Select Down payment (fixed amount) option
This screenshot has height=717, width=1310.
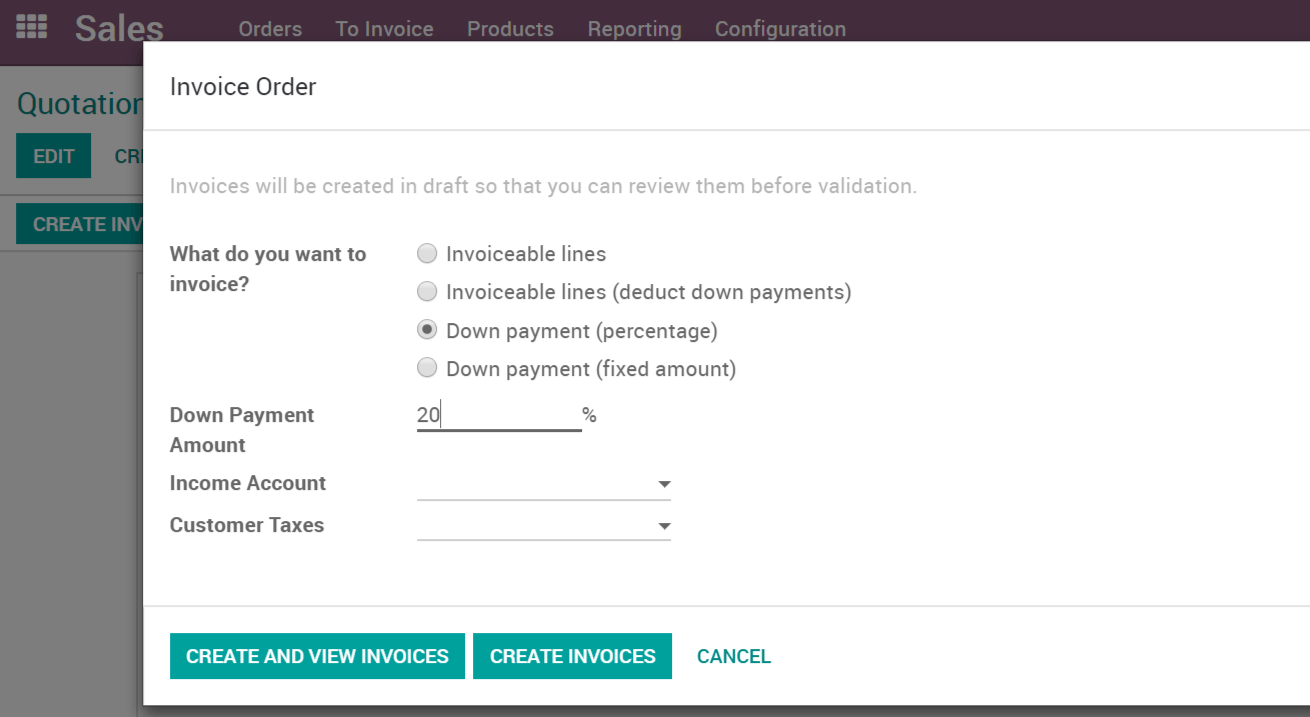(x=427, y=367)
